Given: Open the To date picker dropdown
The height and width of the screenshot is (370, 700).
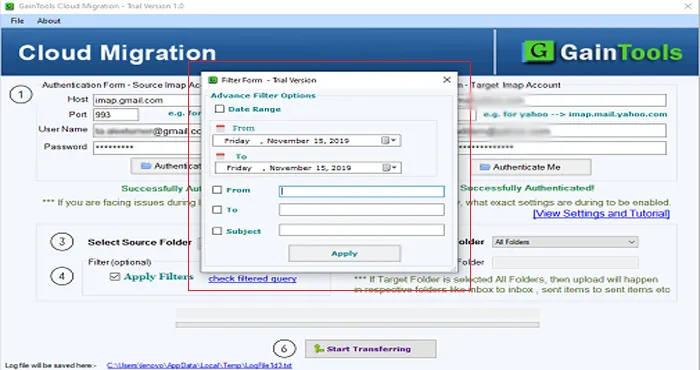Looking at the screenshot, I should click(x=391, y=168).
